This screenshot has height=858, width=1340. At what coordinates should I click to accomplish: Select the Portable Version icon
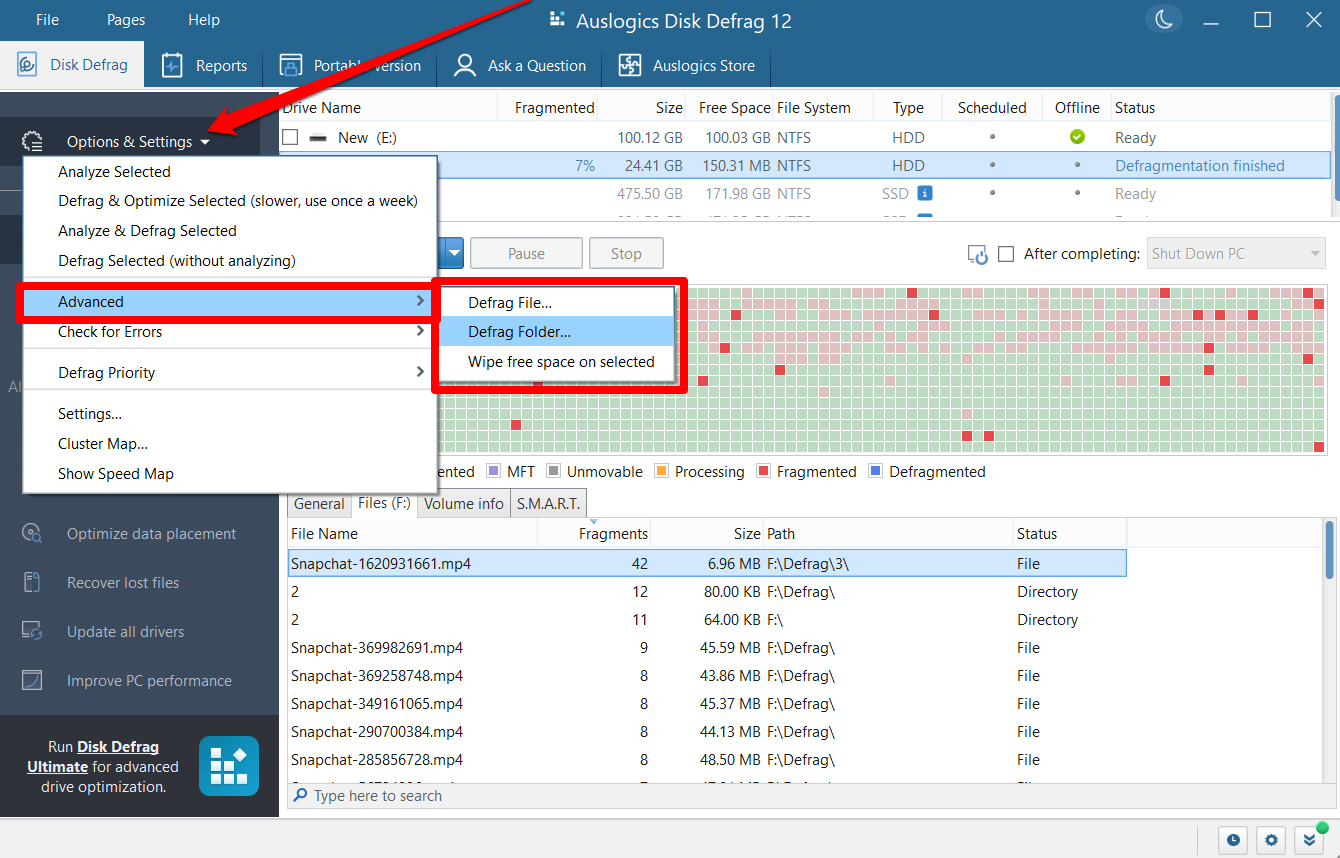(289, 64)
